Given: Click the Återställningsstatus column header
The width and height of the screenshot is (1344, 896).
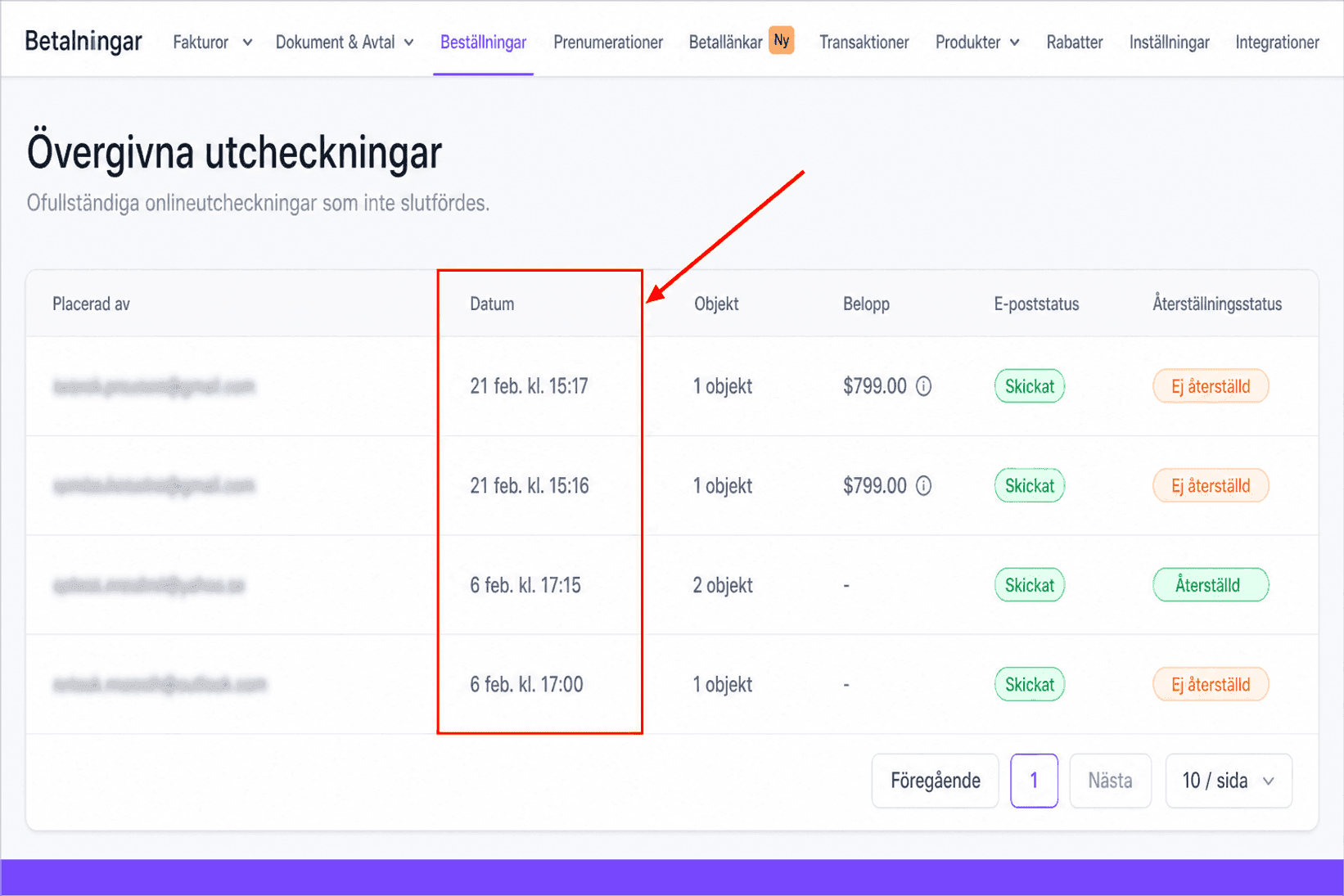Looking at the screenshot, I should pyautogui.click(x=1217, y=304).
